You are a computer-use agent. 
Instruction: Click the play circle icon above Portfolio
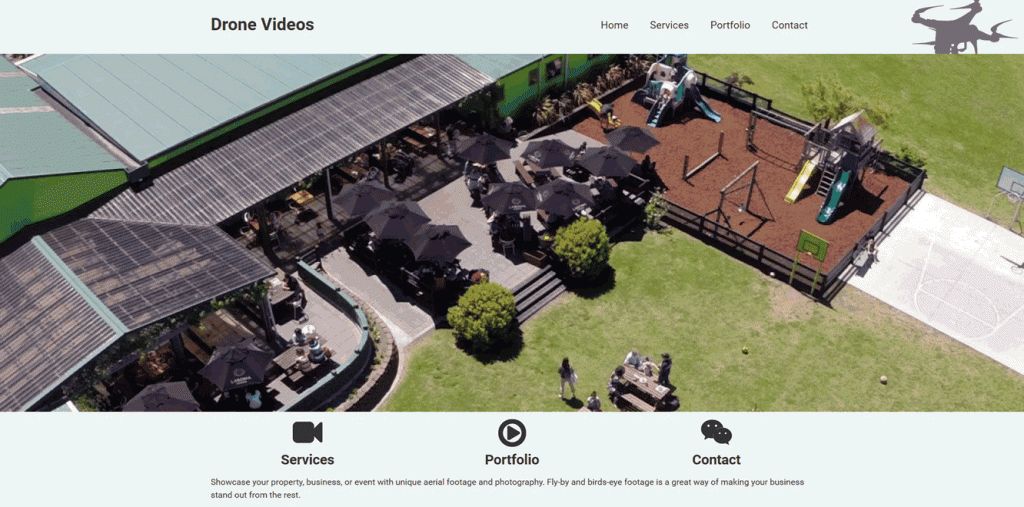point(512,433)
